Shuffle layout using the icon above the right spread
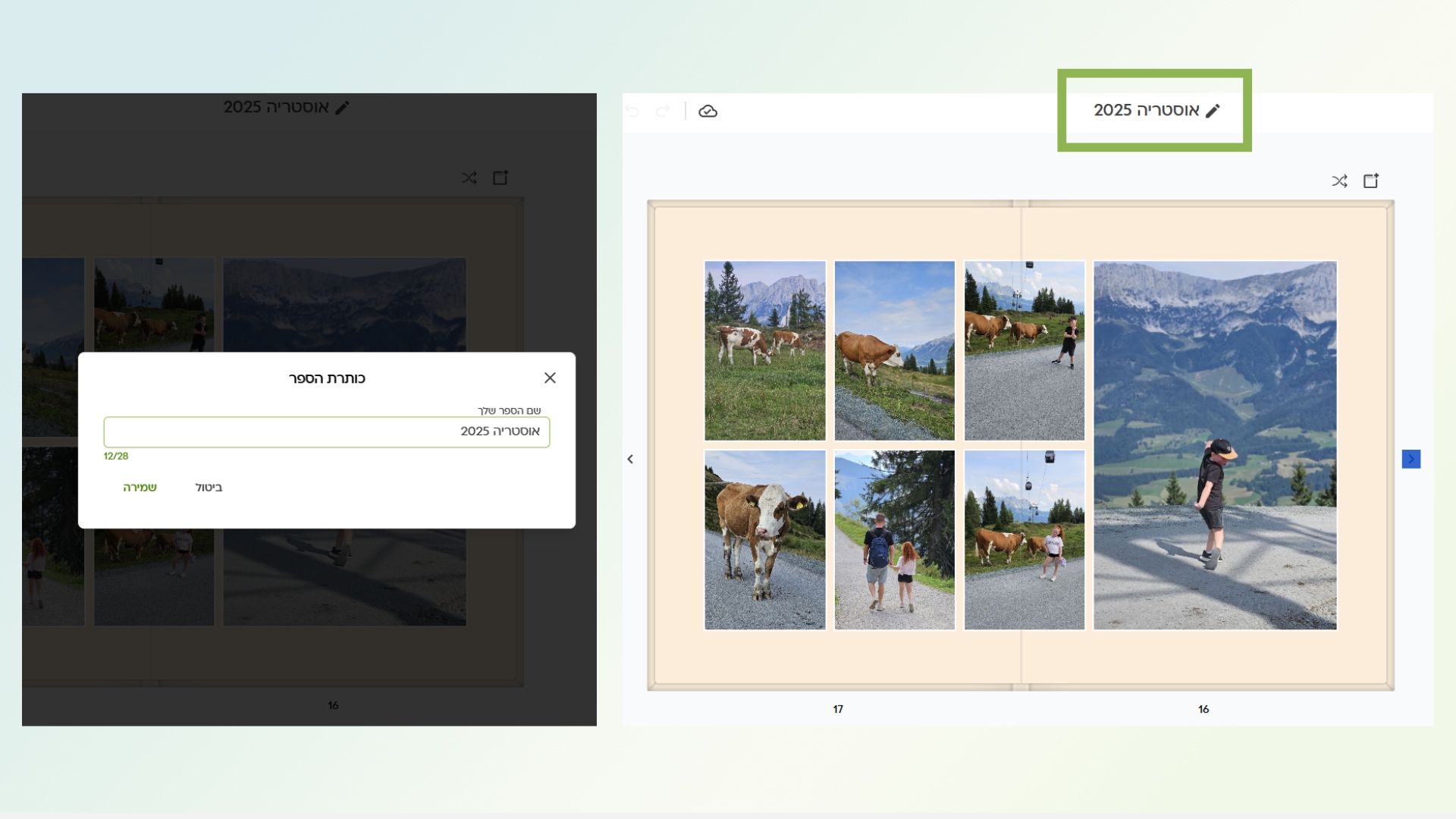This screenshot has width=1456, height=819. coord(1339,181)
